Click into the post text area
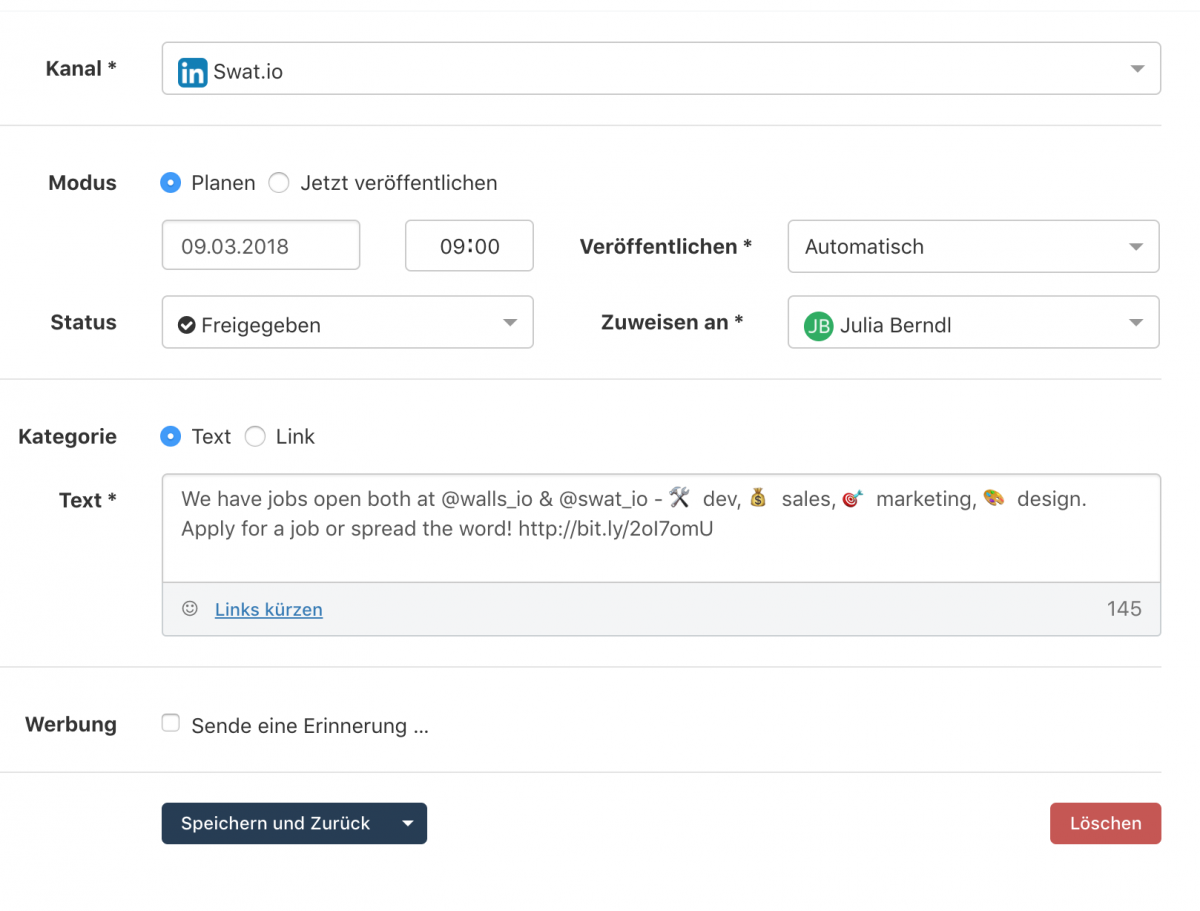The width and height of the screenshot is (1200, 911). (x=661, y=528)
